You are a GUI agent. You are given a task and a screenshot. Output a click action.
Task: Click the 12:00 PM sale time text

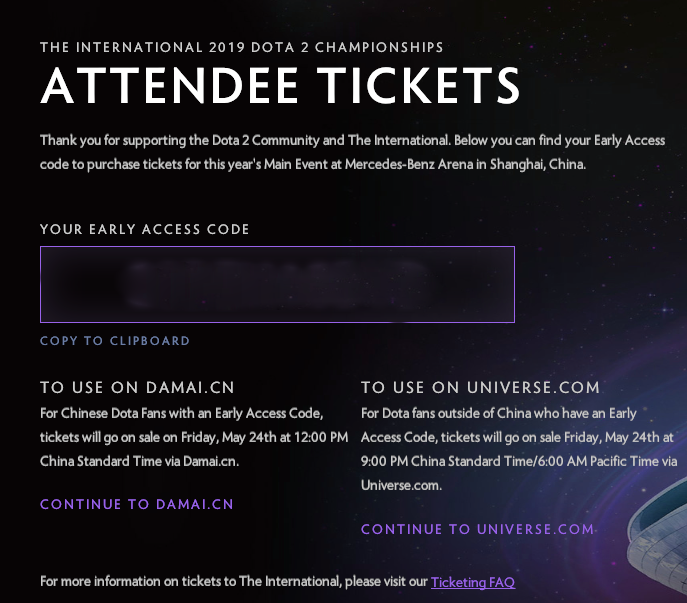tap(321, 437)
